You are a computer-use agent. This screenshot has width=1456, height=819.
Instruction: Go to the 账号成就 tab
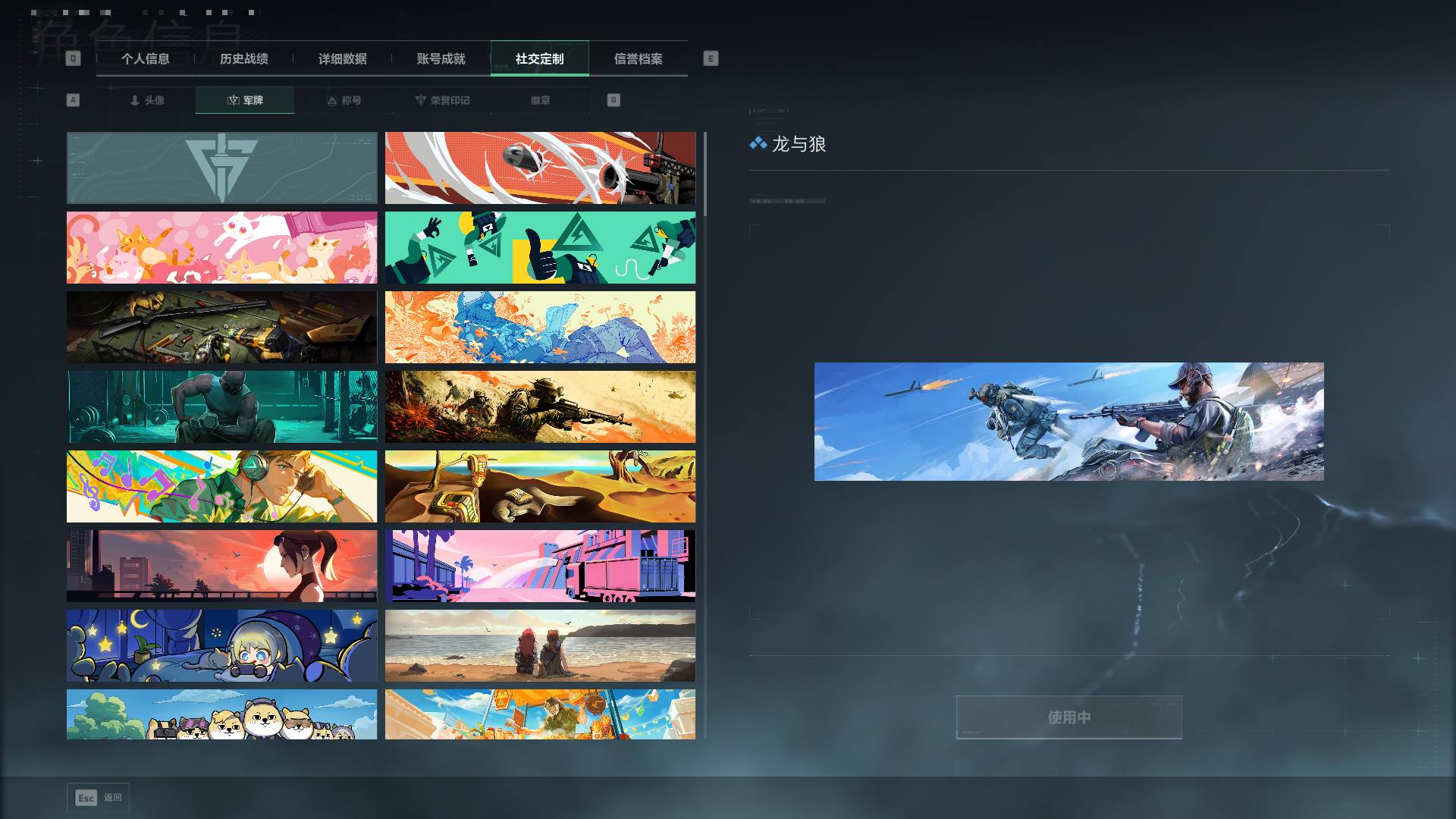click(441, 59)
